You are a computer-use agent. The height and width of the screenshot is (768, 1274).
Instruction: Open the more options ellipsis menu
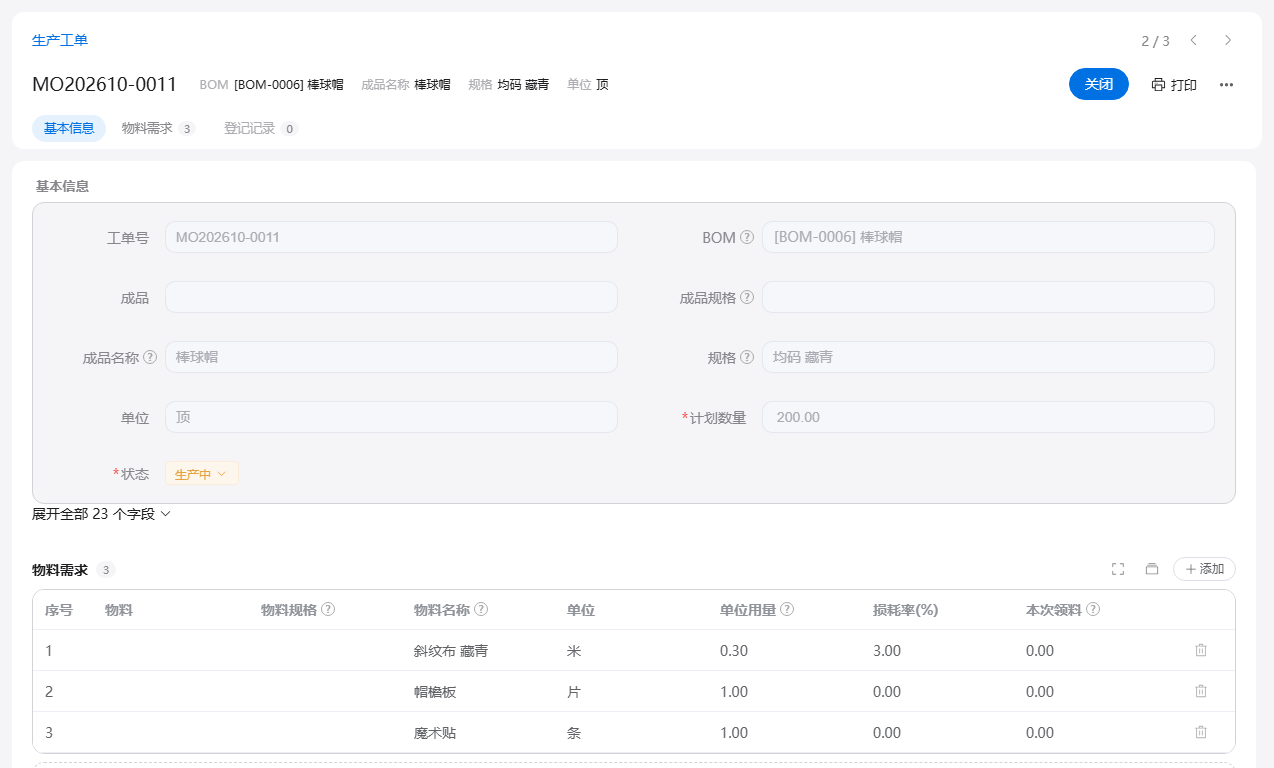click(x=1226, y=85)
